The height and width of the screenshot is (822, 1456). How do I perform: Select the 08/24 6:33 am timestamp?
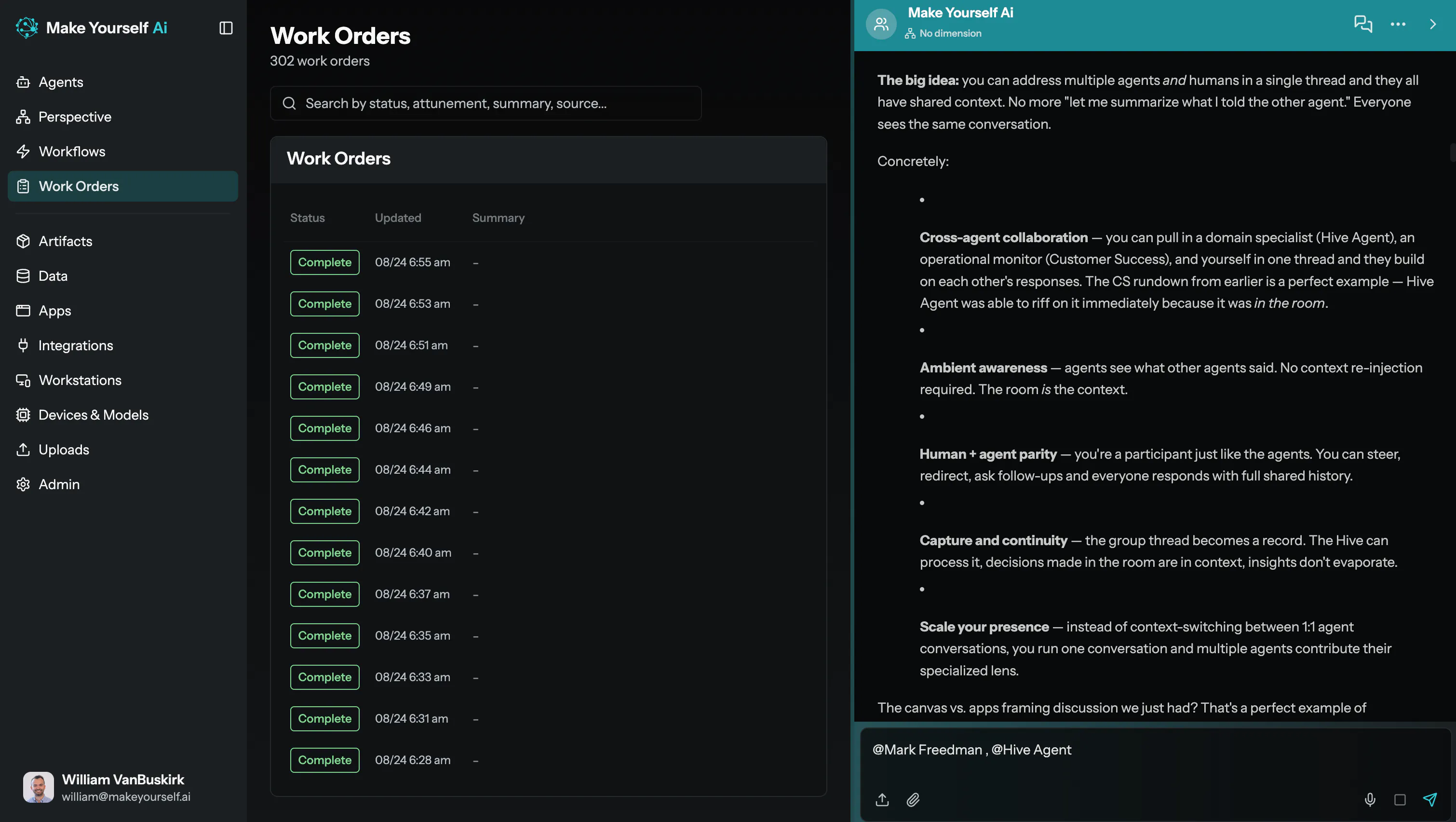point(413,677)
